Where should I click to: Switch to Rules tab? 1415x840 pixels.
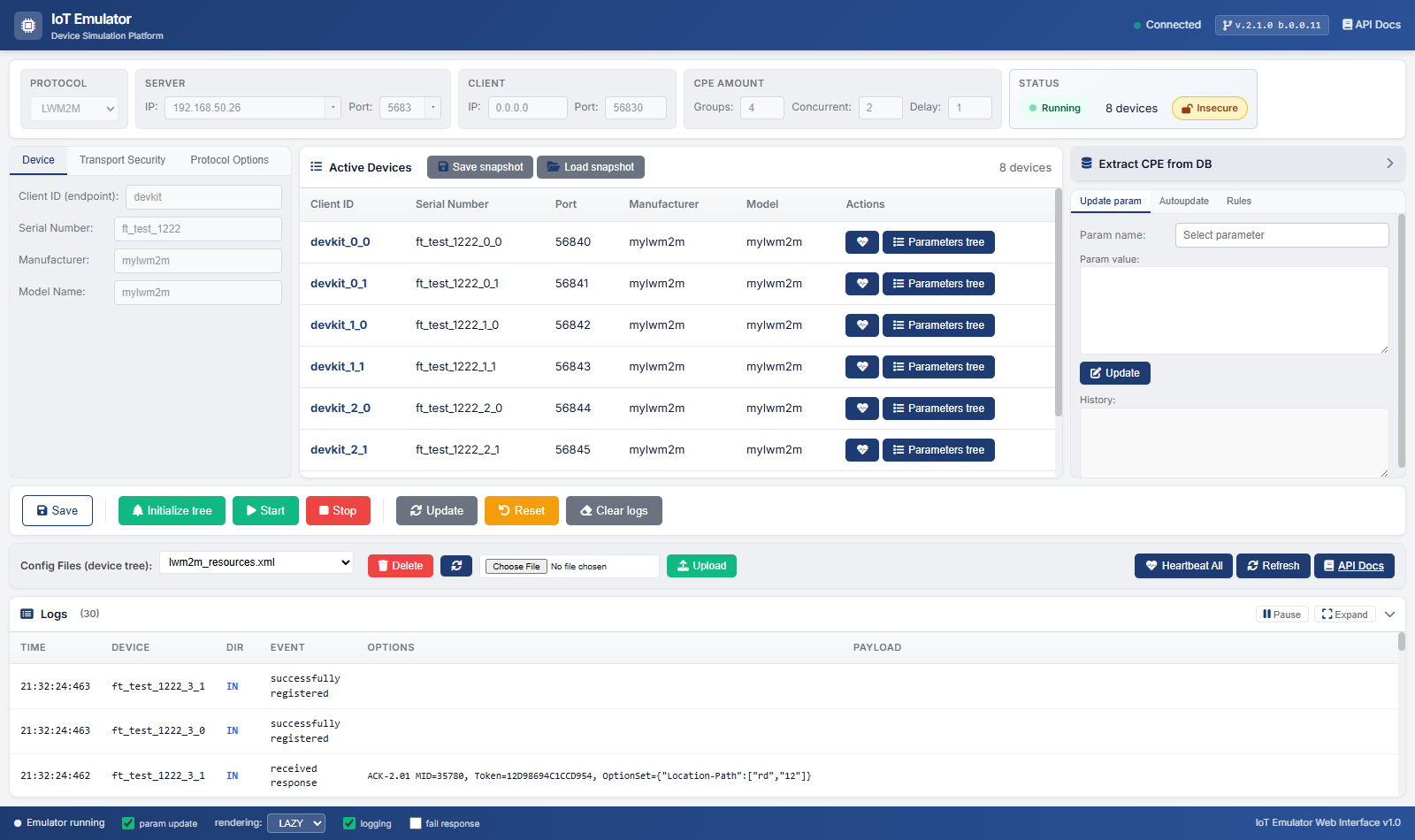(x=1238, y=201)
